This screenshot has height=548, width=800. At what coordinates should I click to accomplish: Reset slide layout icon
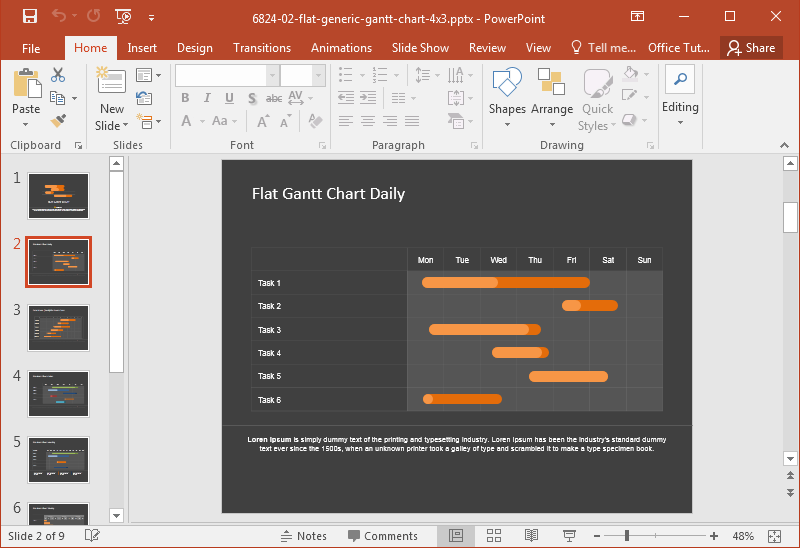coord(144,98)
